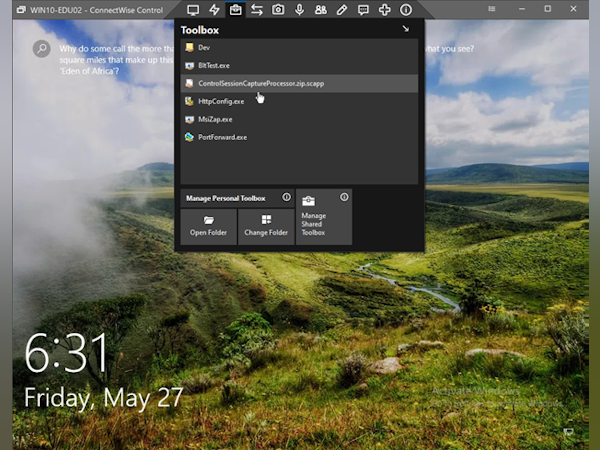This screenshot has height=450, width=600.
Task: Click the Toolbox panel title
Action: tap(200, 30)
